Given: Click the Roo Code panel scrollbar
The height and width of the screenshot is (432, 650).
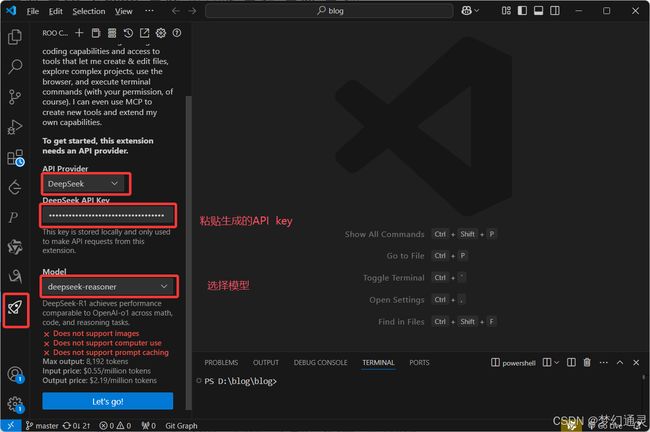Looking at the screenshot, I should tap(189, 252).
